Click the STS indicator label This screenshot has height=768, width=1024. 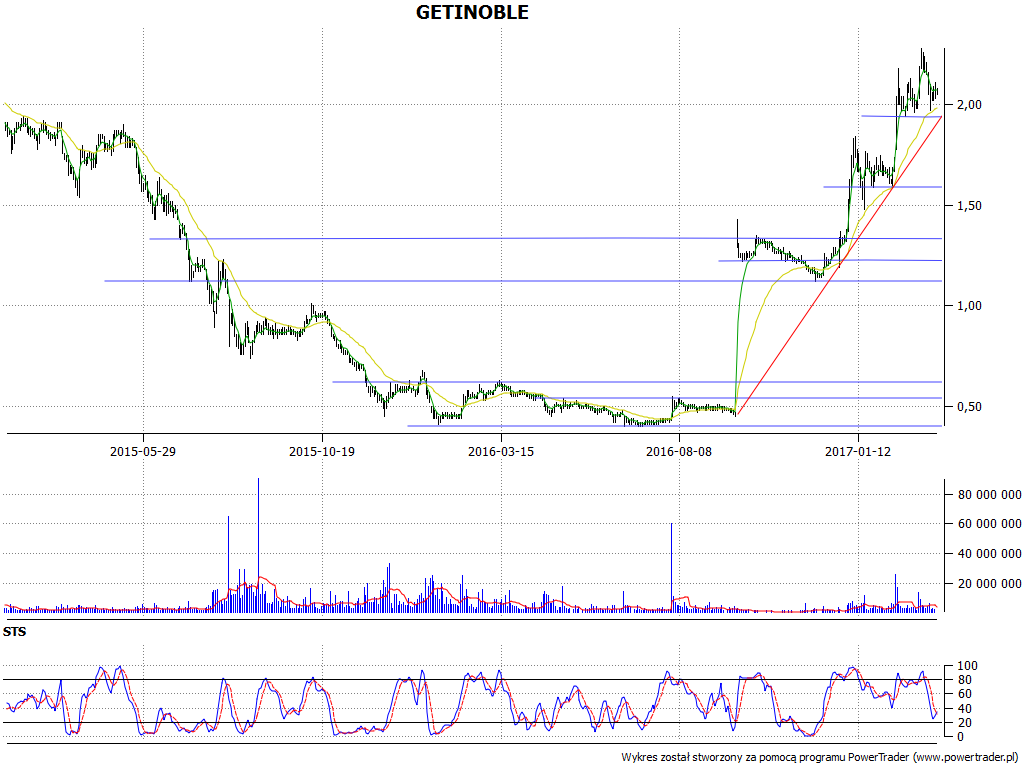[14, 632]
